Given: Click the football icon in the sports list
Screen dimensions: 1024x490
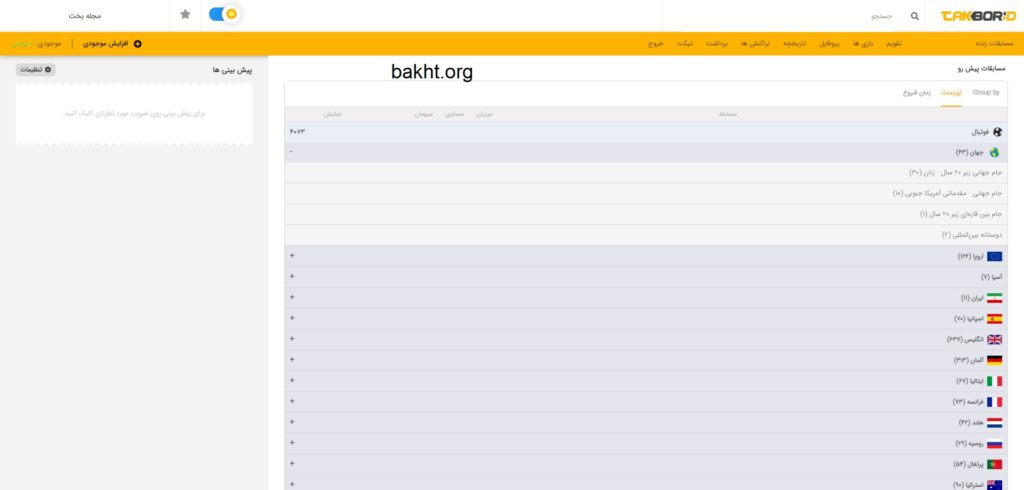Looking at the screenshot, I should click(997, 132).
